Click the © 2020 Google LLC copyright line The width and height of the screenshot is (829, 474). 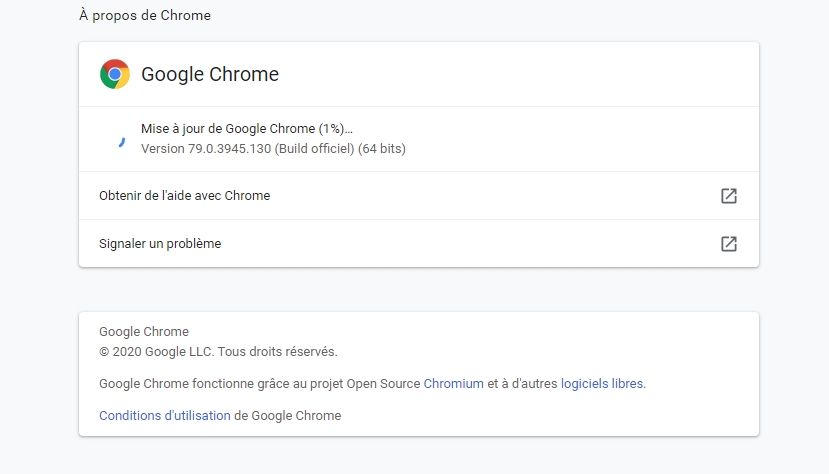pos(218,351)
